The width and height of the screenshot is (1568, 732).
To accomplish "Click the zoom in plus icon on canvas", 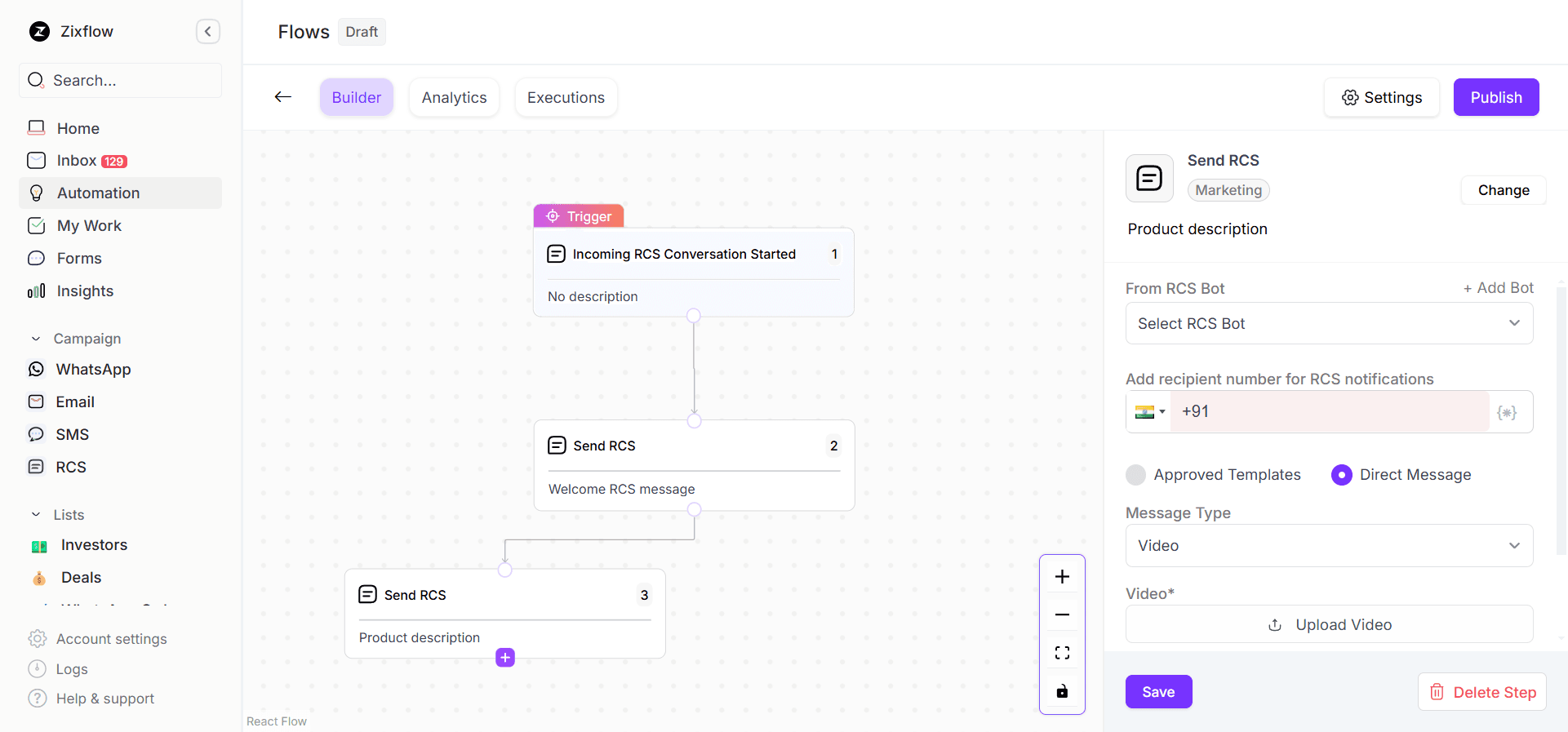I will 1062,577.
